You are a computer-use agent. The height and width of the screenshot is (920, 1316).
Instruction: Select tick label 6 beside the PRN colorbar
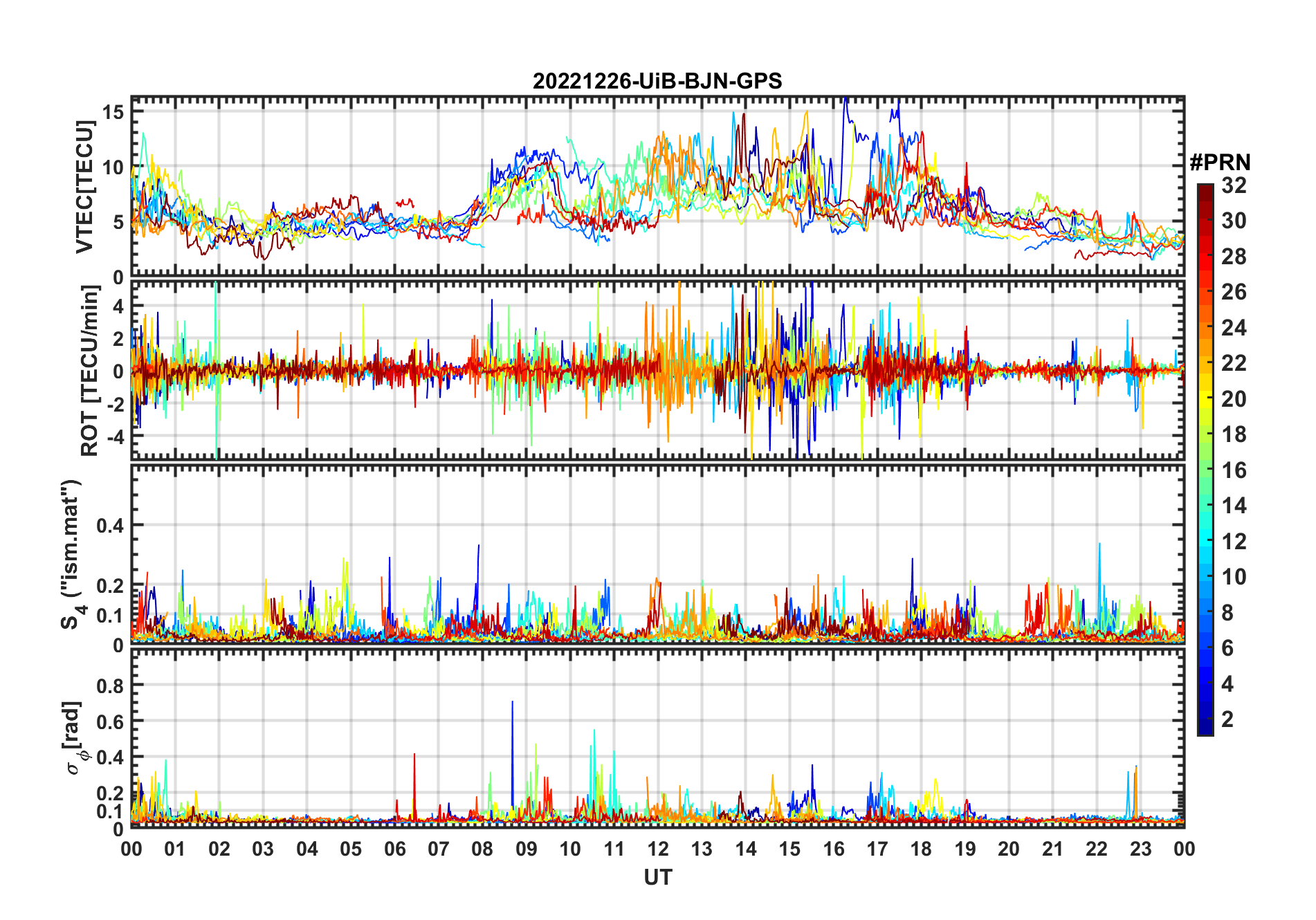click(1227, 647)
